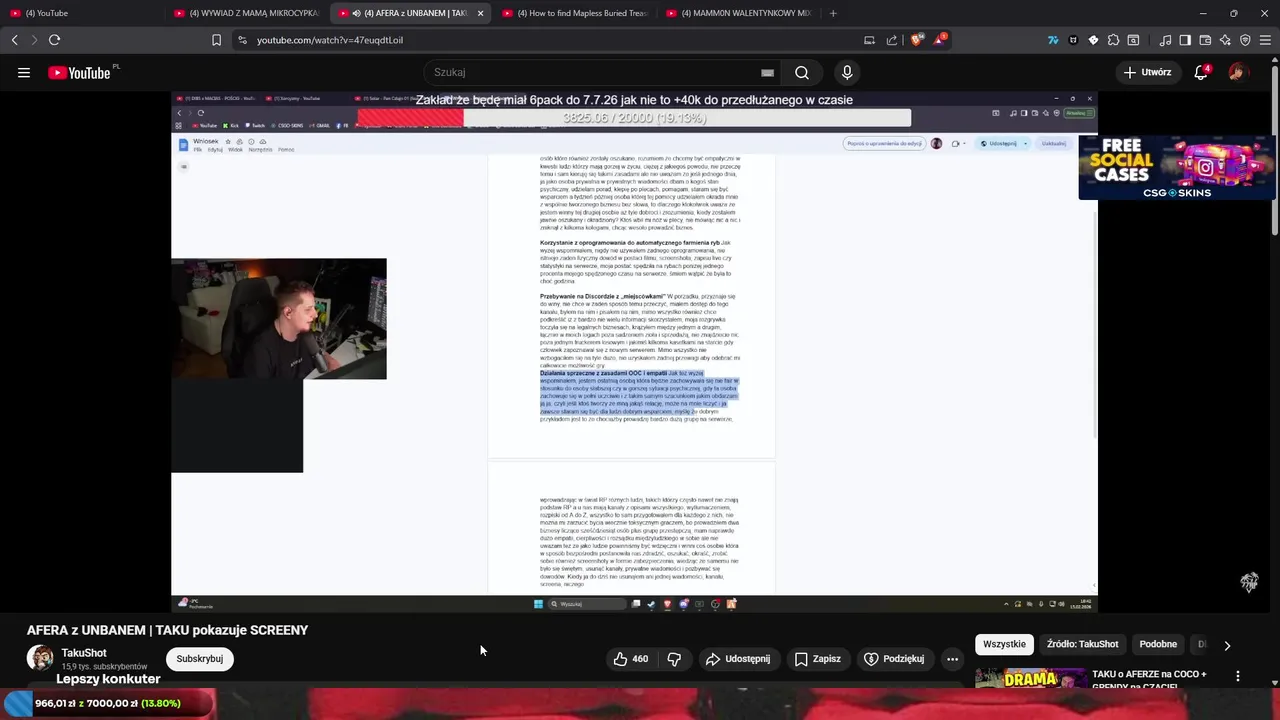The image size is (1280, 720).
Task: Open Leo AI sparkle icon
Action: [x=1225, y=40]
